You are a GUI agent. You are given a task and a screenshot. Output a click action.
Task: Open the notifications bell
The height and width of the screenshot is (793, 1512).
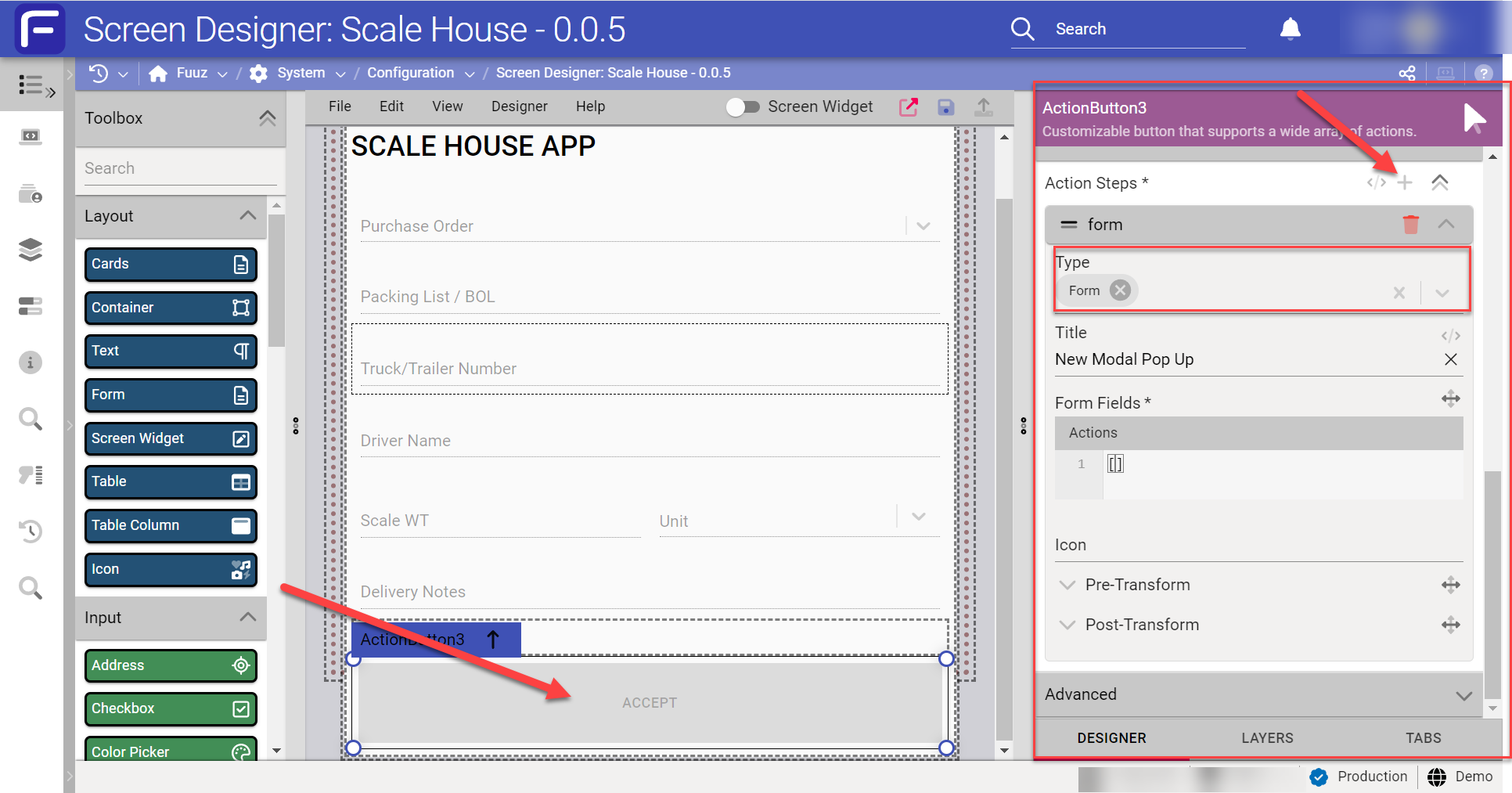[x=1290, y=29]
